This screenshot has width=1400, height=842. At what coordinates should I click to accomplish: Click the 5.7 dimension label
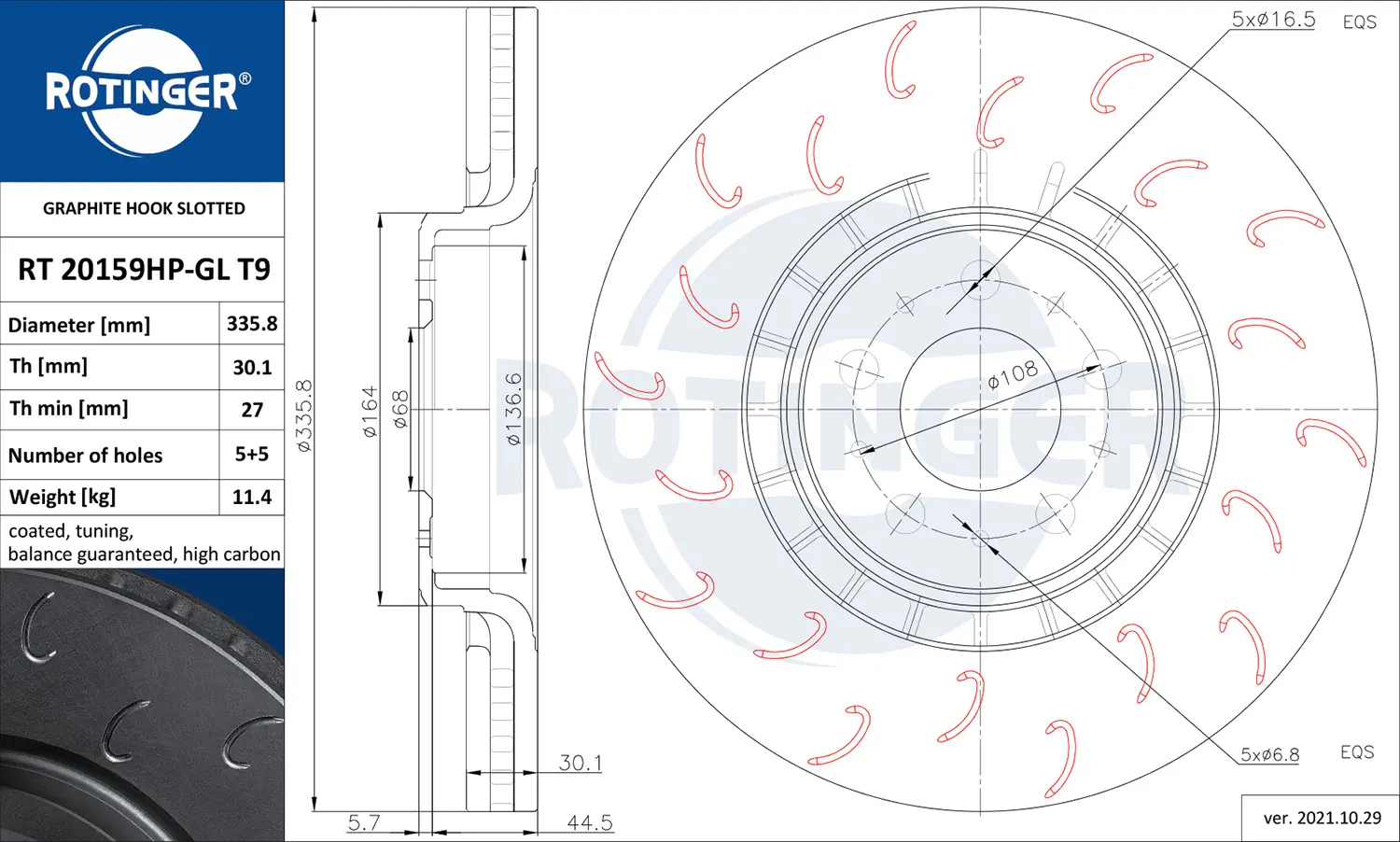(x=364, y=822)
